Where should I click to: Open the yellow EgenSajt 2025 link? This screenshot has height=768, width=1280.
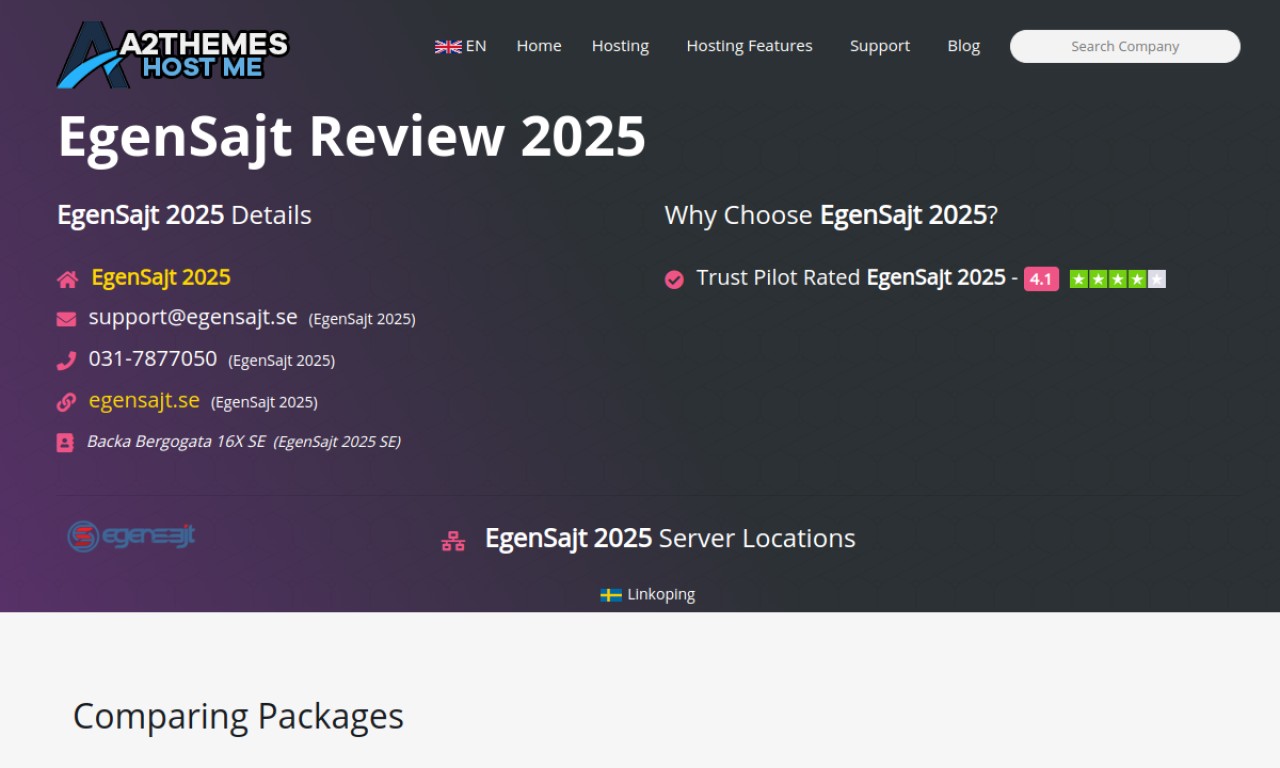point(161,277)
